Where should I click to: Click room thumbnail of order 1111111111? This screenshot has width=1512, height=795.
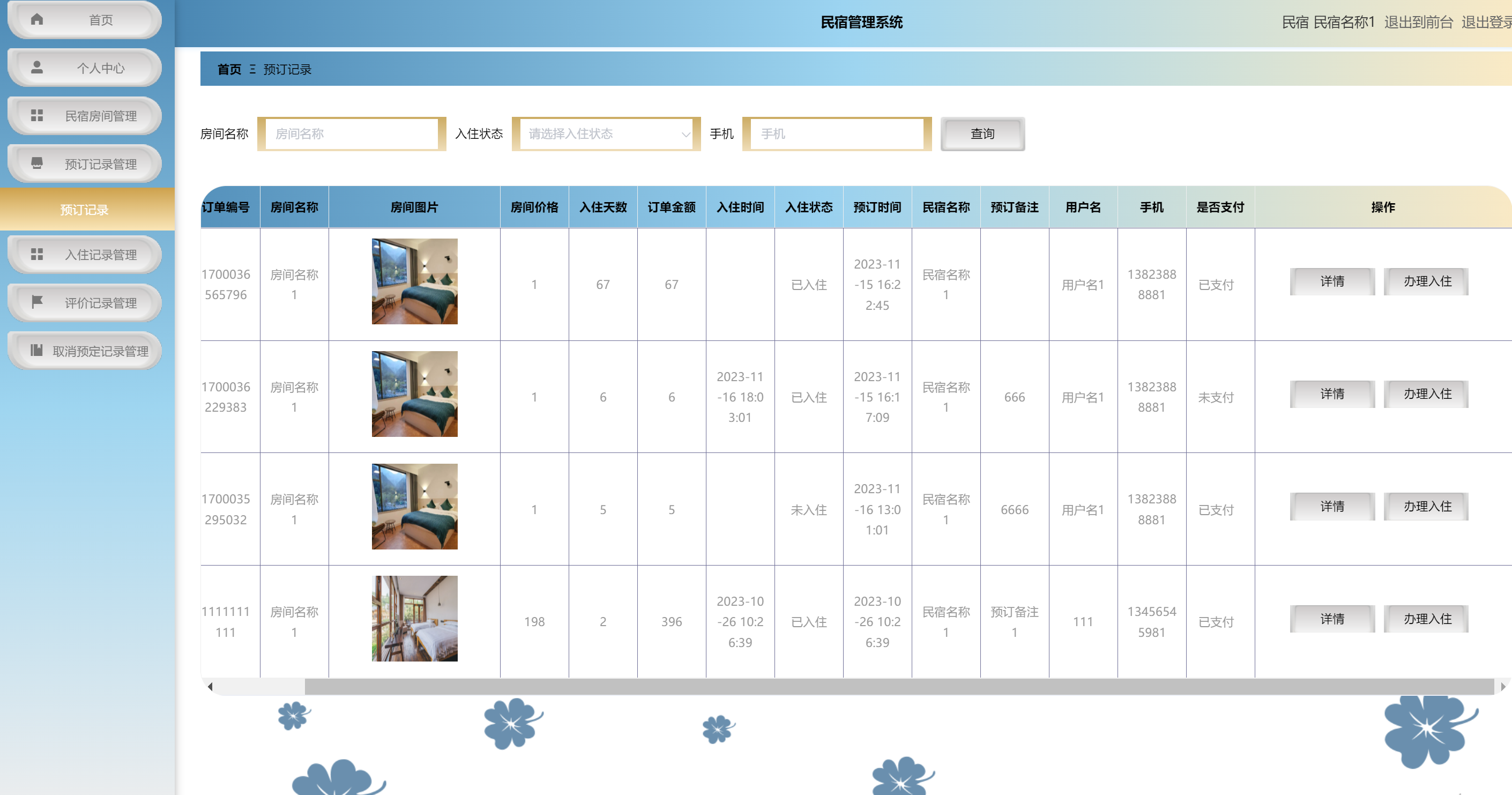(414, 618)
